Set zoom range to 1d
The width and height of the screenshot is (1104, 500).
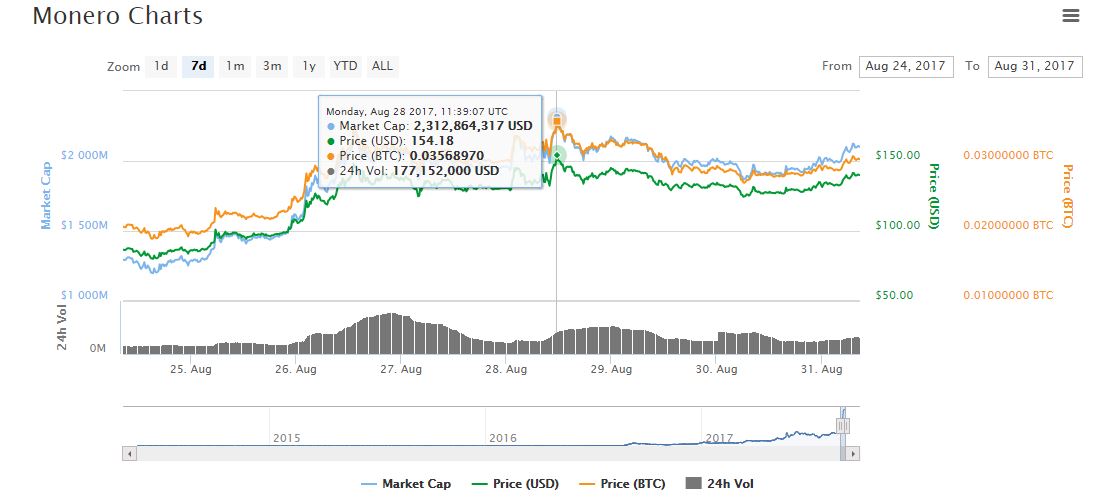coord(161,66)
